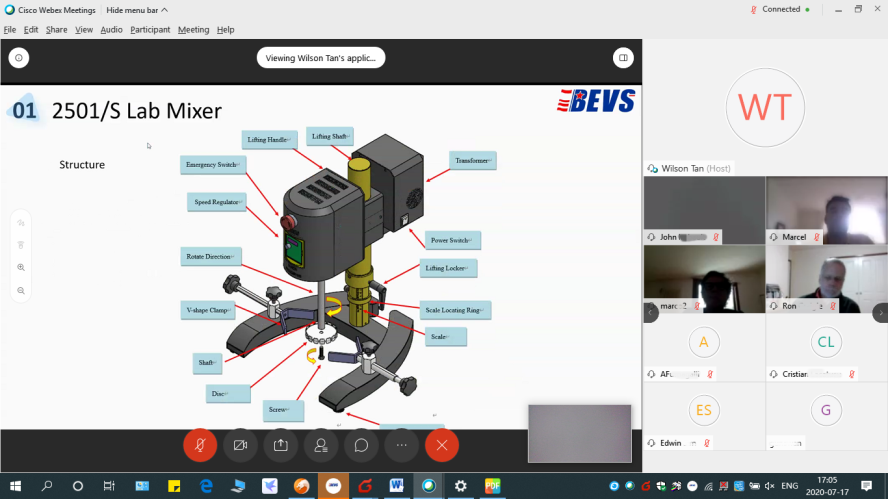Open share content button in meeting controls
The width and height of the screenshot is (888, 499).
coord(281,445)
